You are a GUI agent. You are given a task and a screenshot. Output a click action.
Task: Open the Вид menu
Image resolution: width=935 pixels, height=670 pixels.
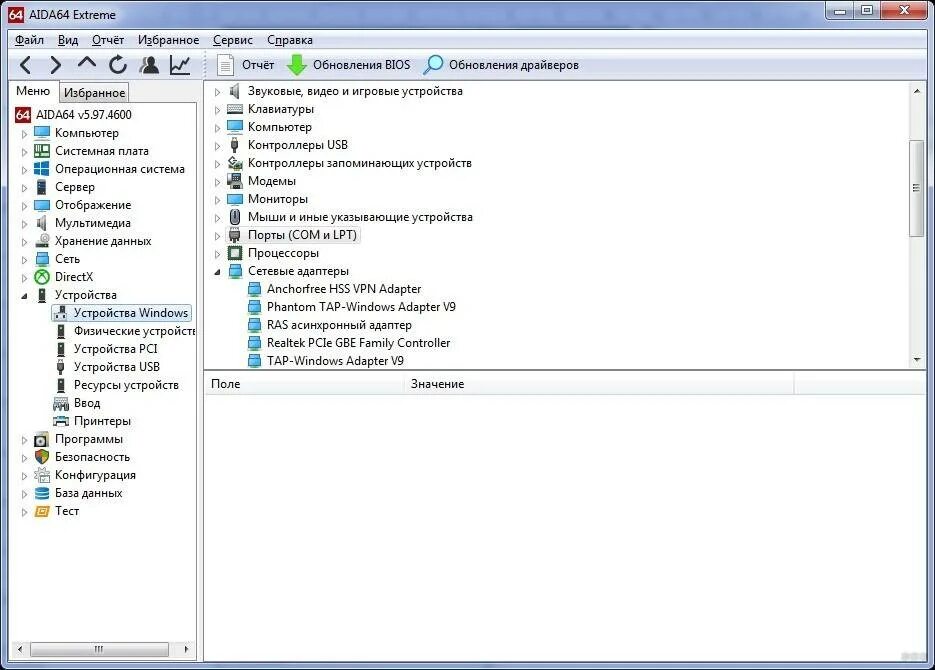[68, 40]
